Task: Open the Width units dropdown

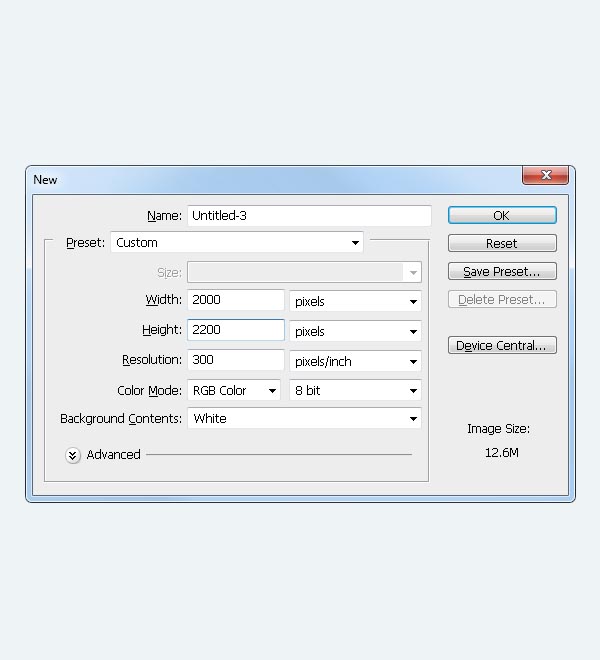Action: point(355,301)
